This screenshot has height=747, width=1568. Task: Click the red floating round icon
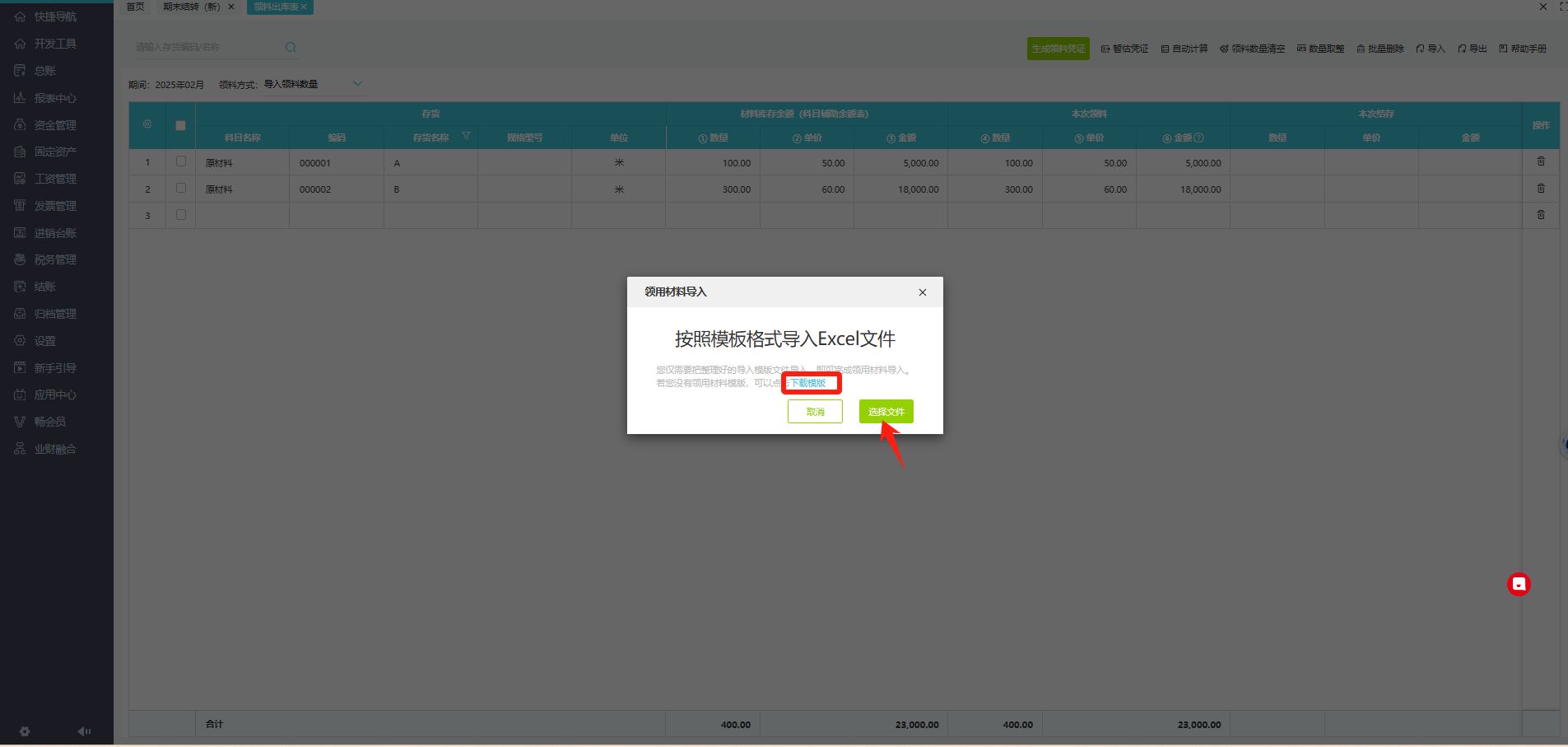pyautogui.click(x=1519, y=584)
